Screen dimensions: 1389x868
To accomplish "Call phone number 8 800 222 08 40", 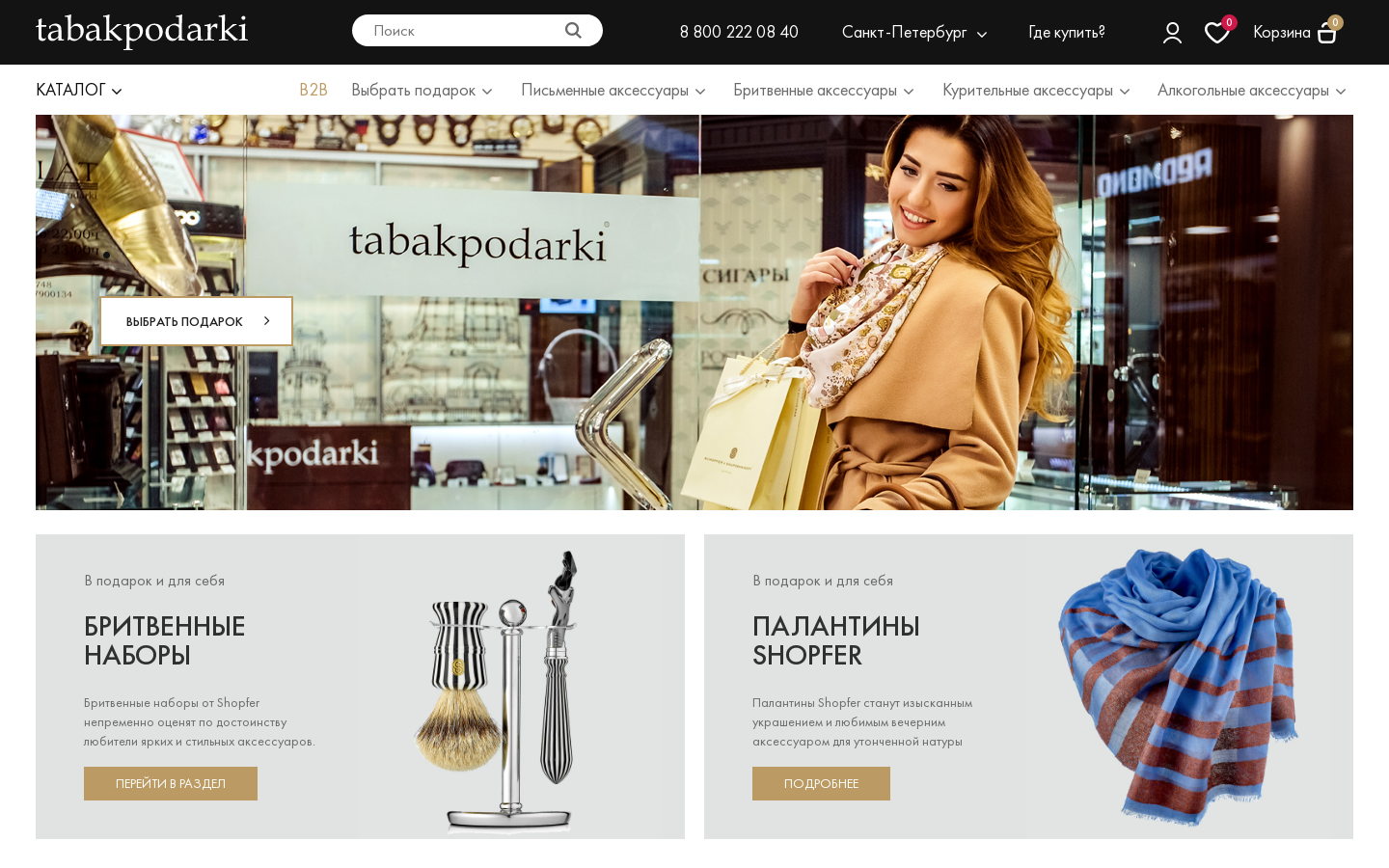I will click(739, 32).
